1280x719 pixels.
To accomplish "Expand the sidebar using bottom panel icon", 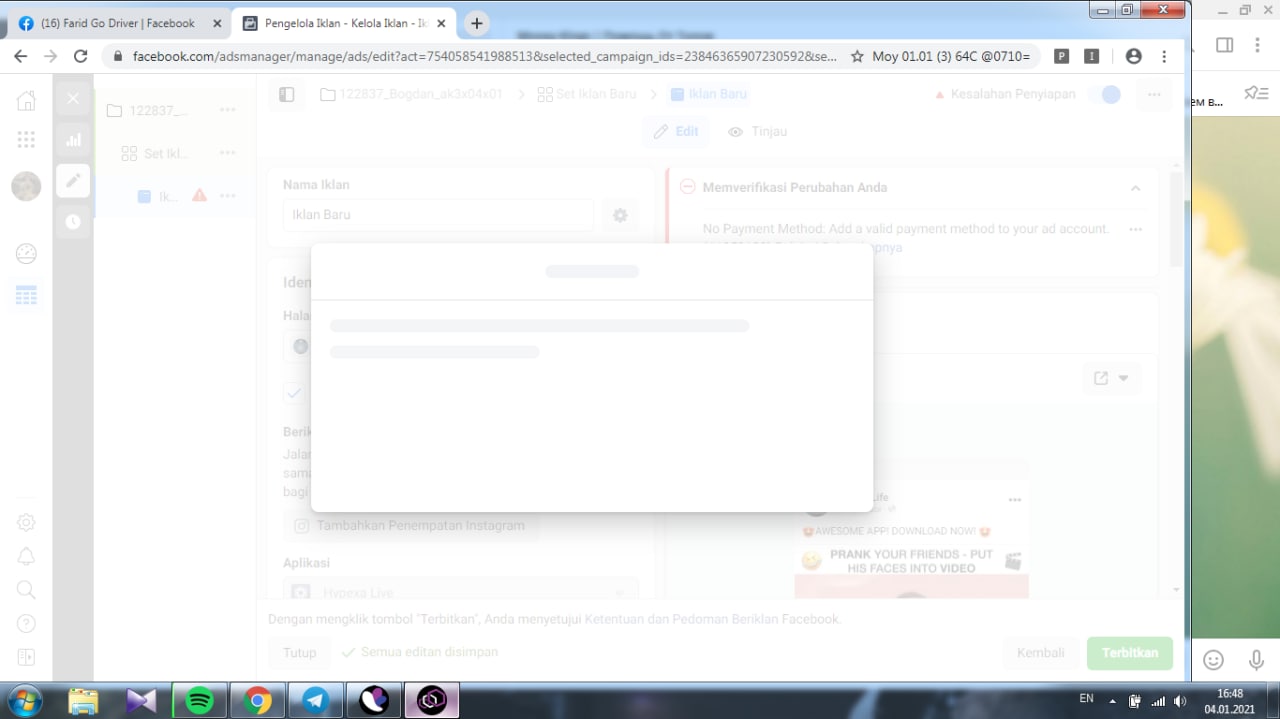I will [26, 657].
